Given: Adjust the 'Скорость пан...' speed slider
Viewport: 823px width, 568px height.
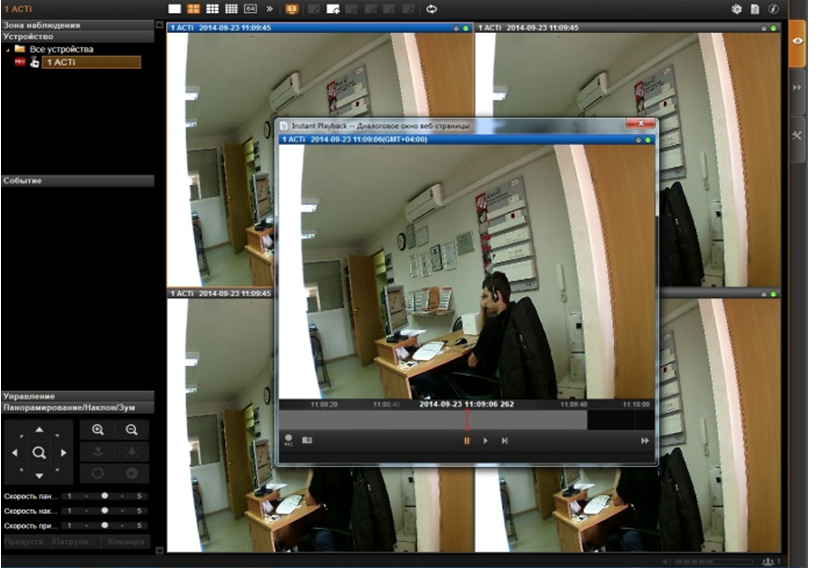Looking at the screenshot, I should pos(104,496).
